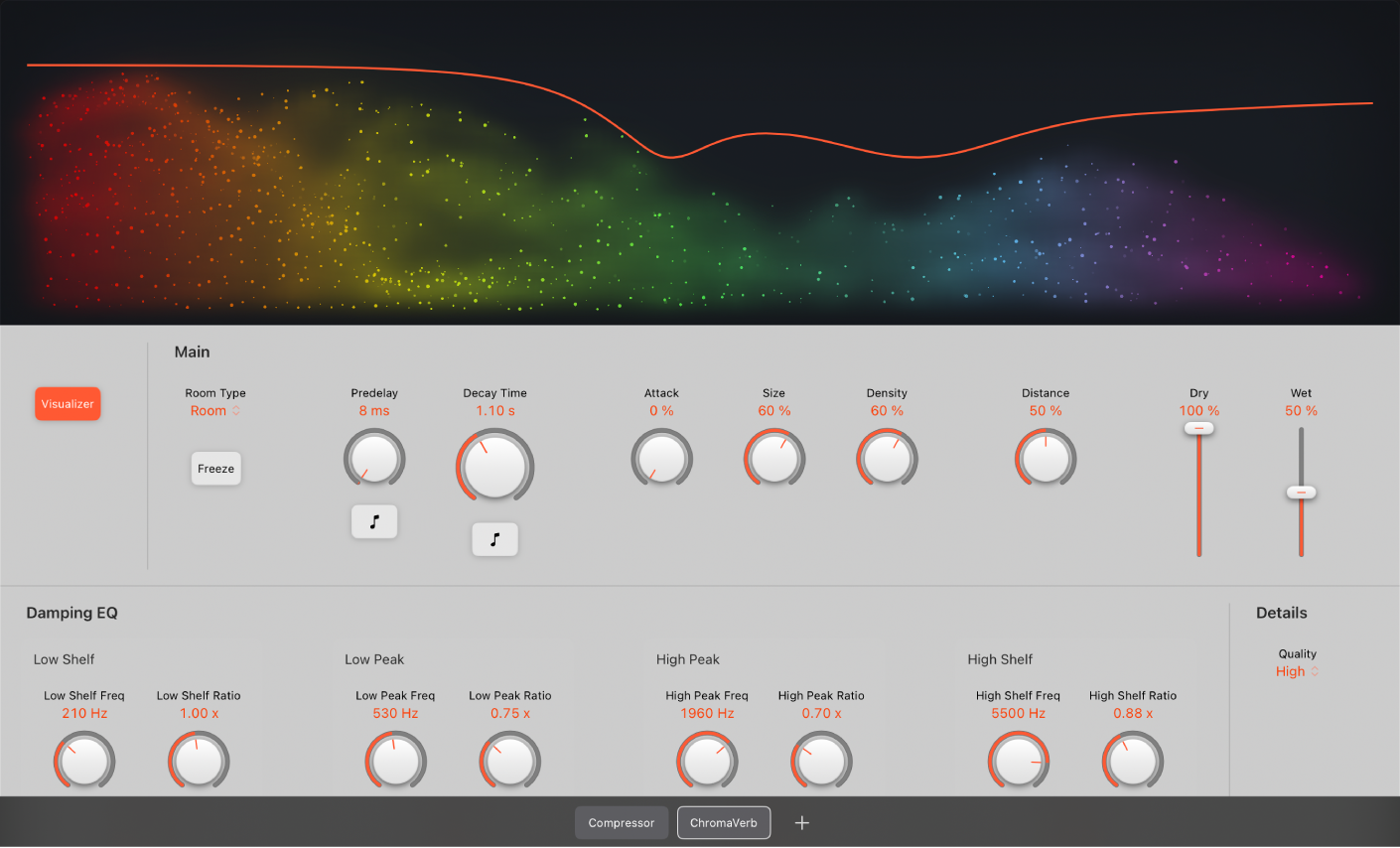This screenshot has width=1400, height=848.
Task: Select the ChromaVerb tab
Action: click(724, 822)
